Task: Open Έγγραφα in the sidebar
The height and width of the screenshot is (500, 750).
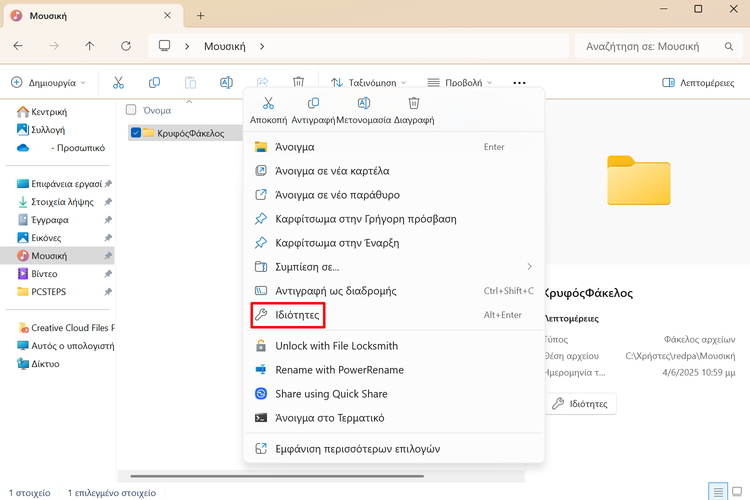Action: [44, 220]
